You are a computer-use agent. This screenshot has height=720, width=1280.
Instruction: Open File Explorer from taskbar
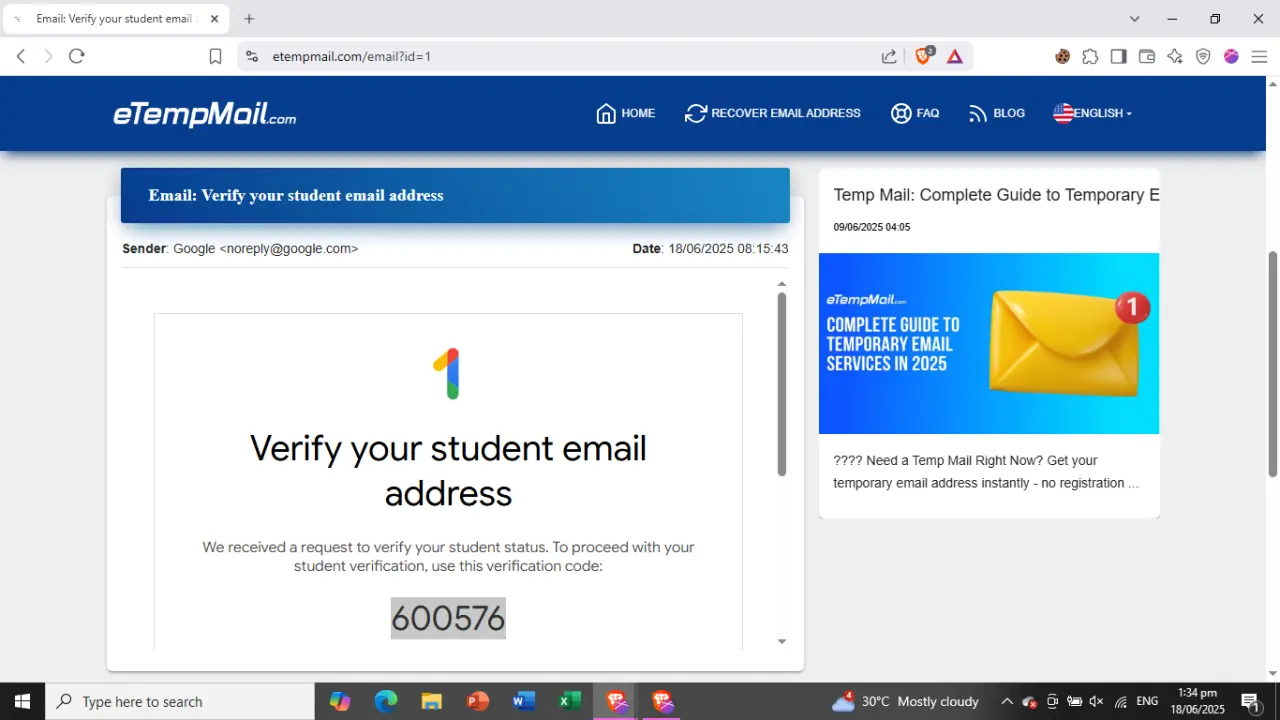[431, 701]
